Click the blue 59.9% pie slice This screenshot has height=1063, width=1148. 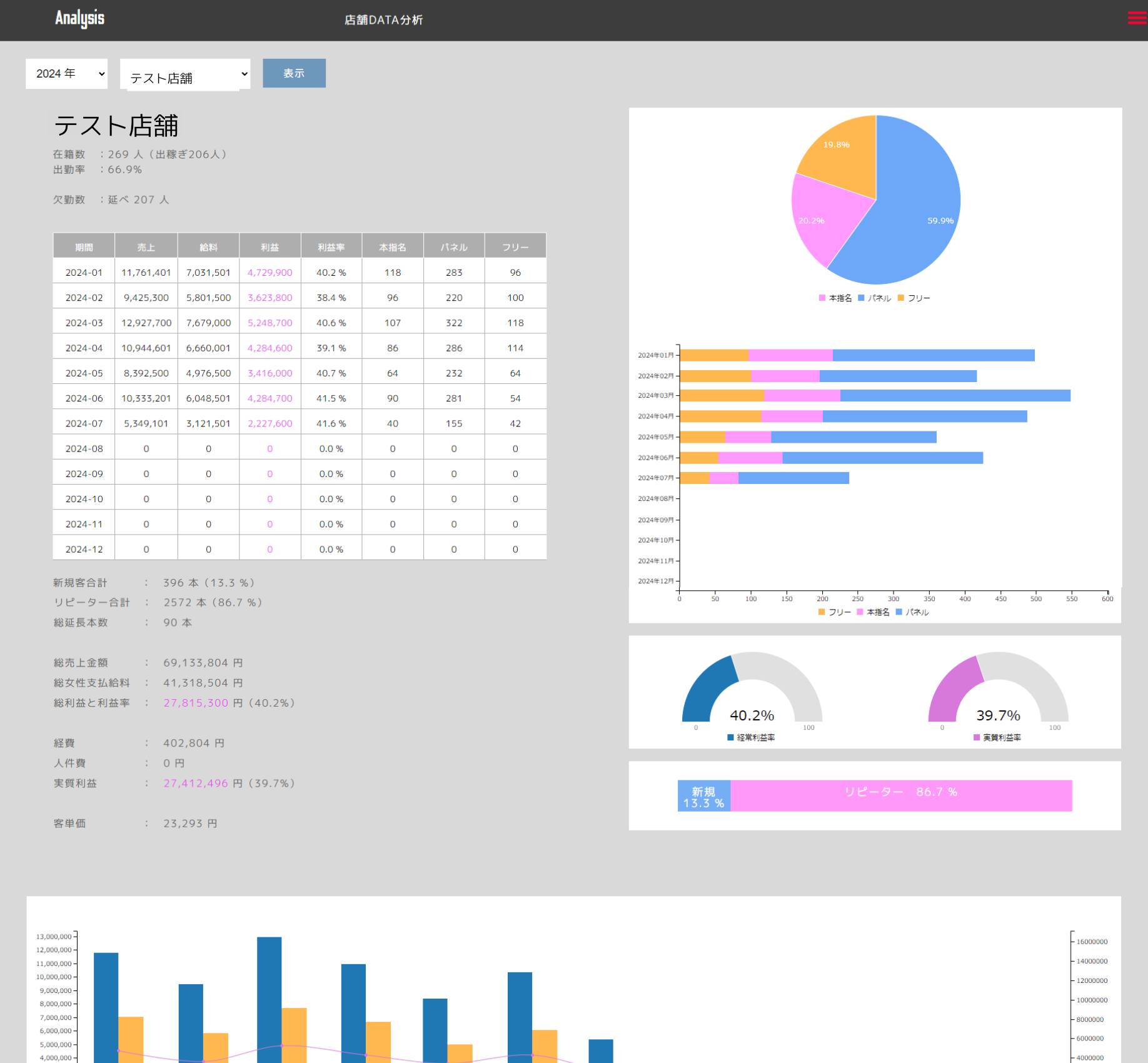point(913,206)
